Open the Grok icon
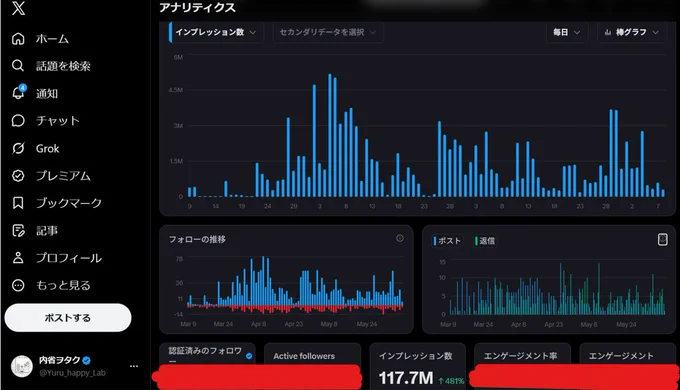 (x=18, y=148)
